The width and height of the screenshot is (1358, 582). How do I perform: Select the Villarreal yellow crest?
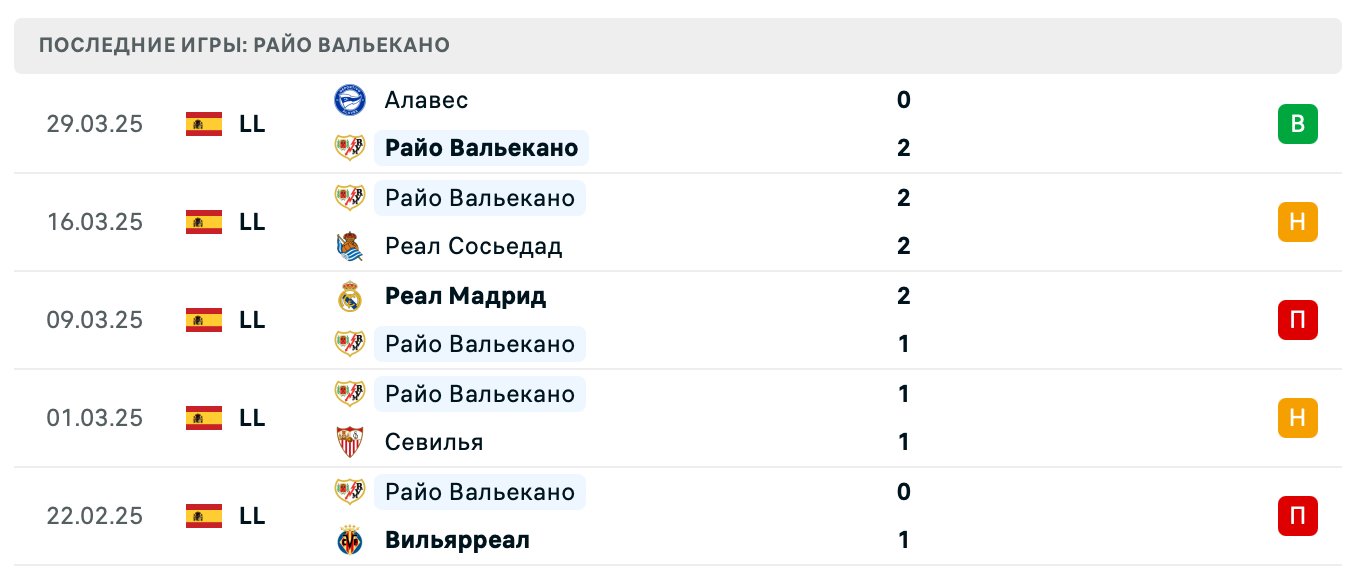(x=350, y=540)
